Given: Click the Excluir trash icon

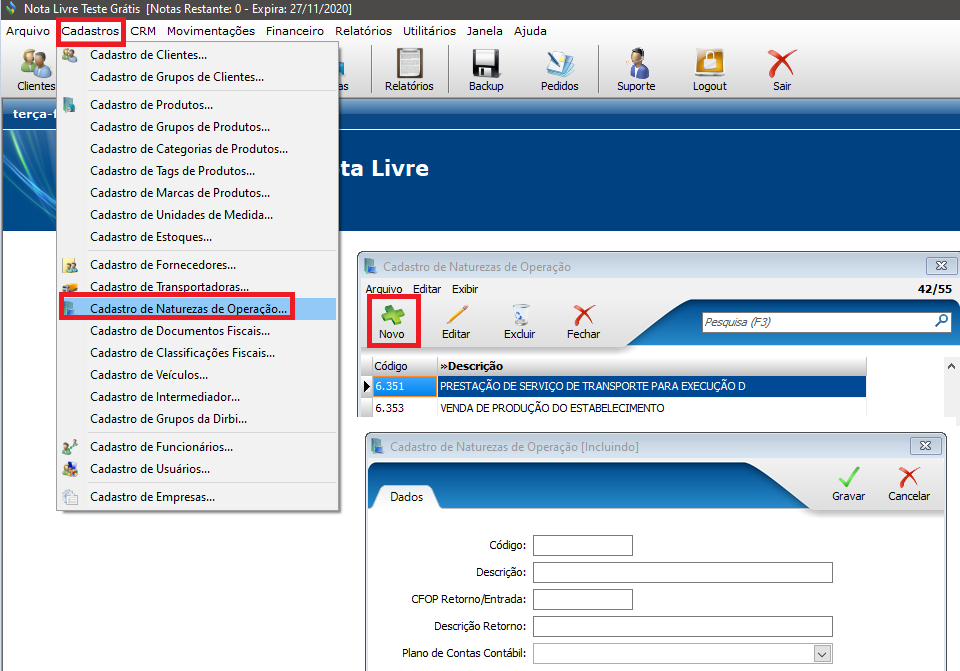Looking at the screenshot, I should click(x=519, y=316).
